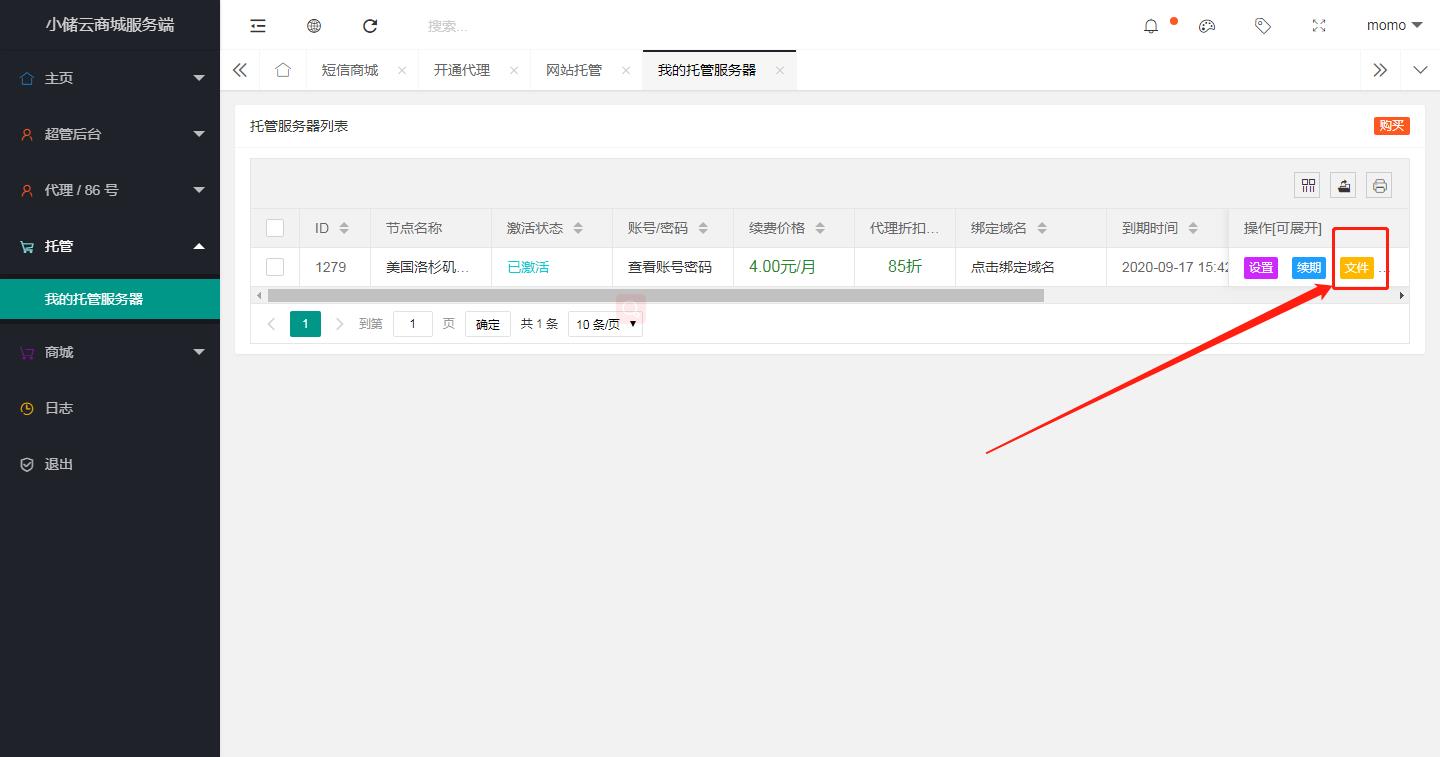The image size is (1440, 757).
Task: Open the tab options dropdown arrow
Action: coord(1420,70)
